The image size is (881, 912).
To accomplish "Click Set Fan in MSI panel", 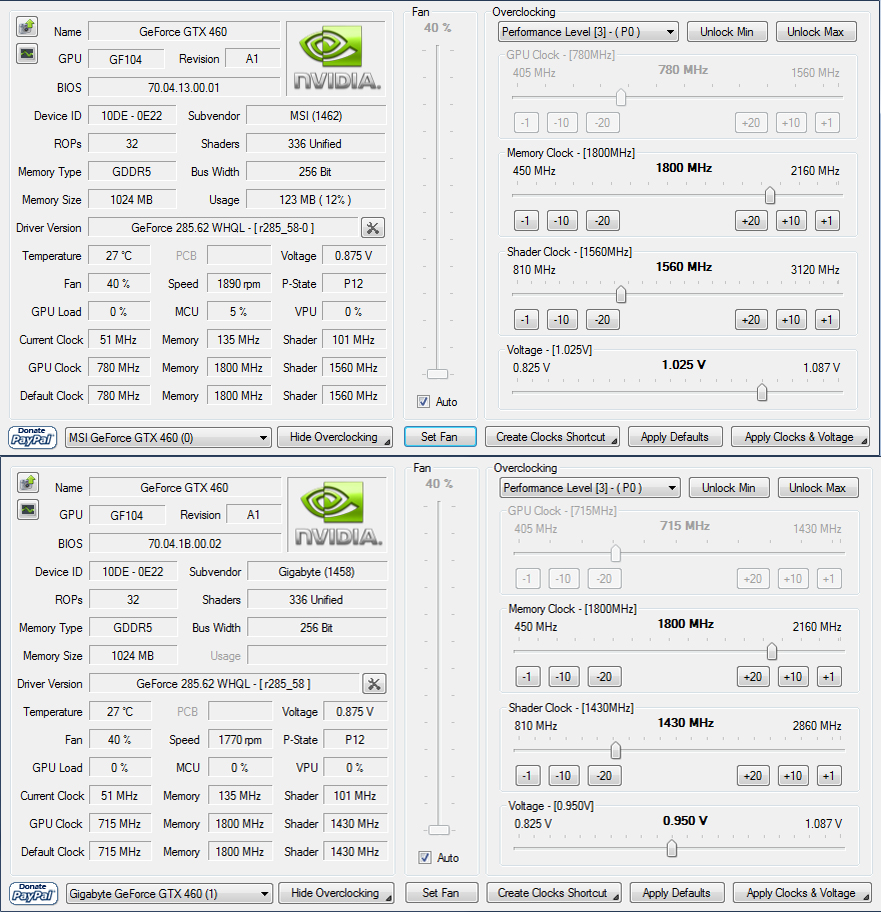I will tap(440, 437).
